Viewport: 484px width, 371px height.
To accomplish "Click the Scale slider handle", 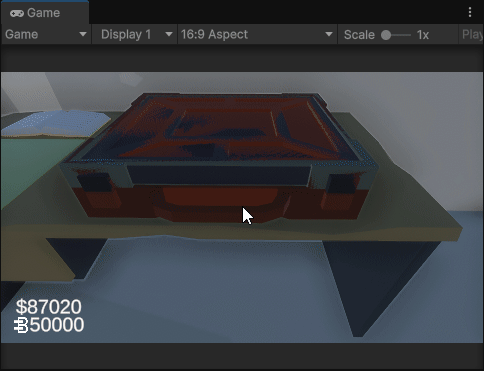I will click(x=386, y=35).
